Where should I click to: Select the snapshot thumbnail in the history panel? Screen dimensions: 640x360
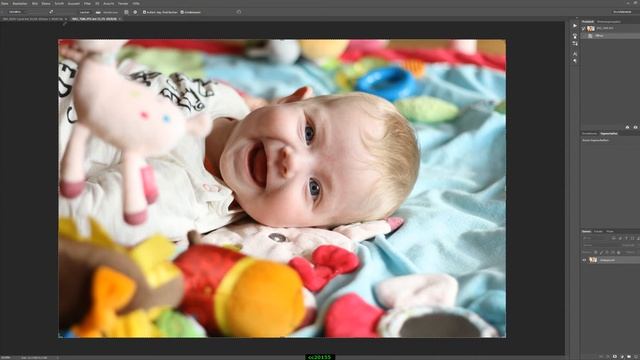tap(591, 28)
